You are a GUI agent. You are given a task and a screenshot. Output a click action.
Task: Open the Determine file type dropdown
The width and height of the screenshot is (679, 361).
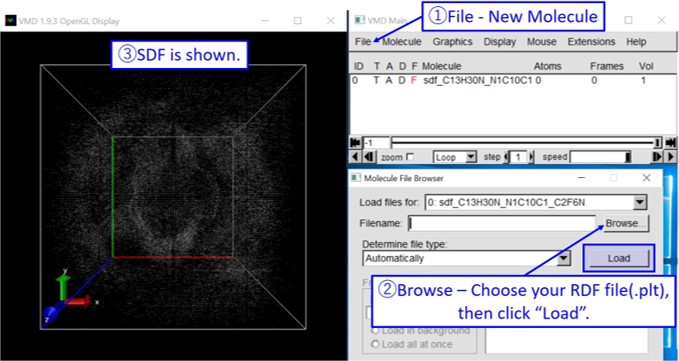(x=563, y=258)
